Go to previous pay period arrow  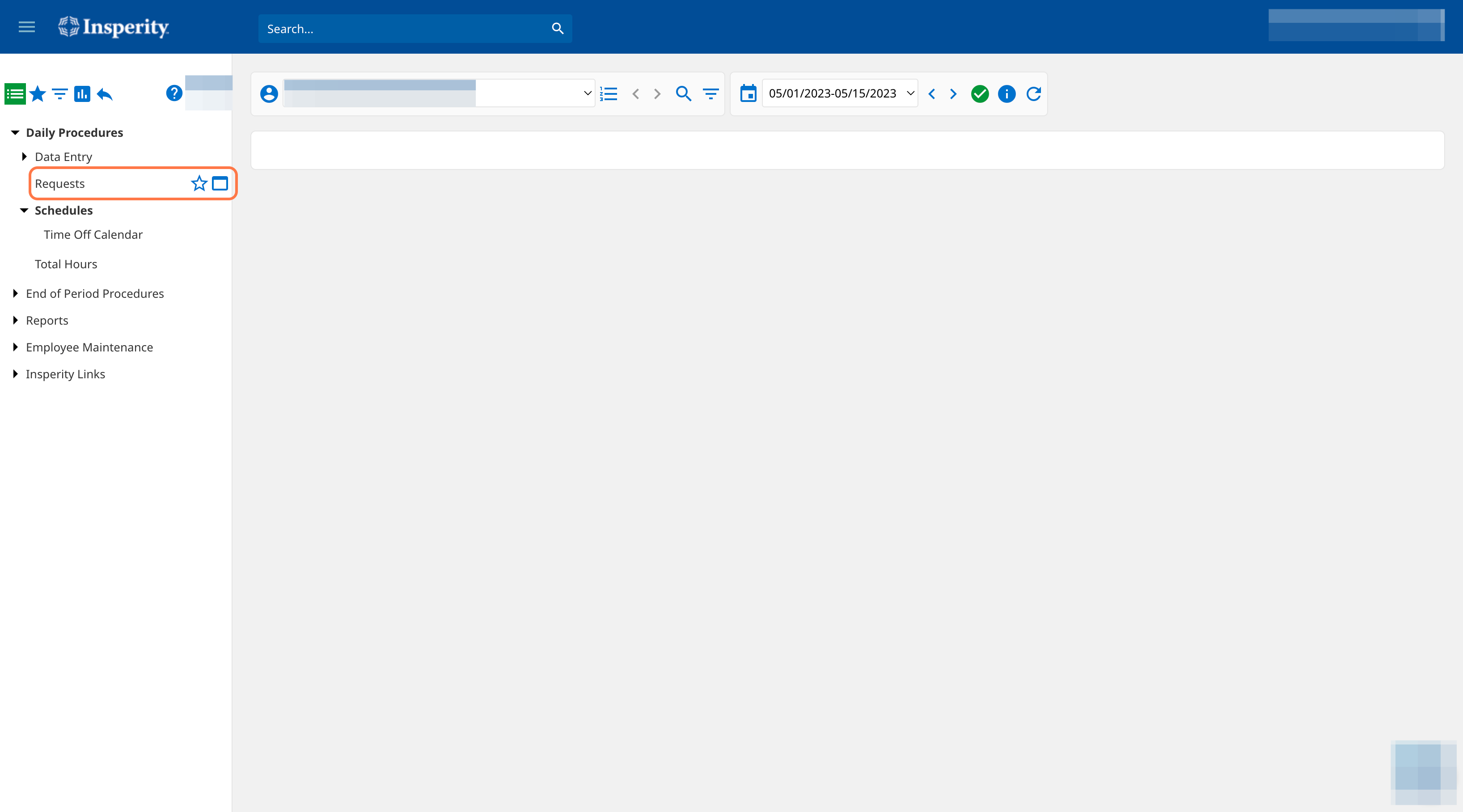pyautogui.click(x=931, y=94)
